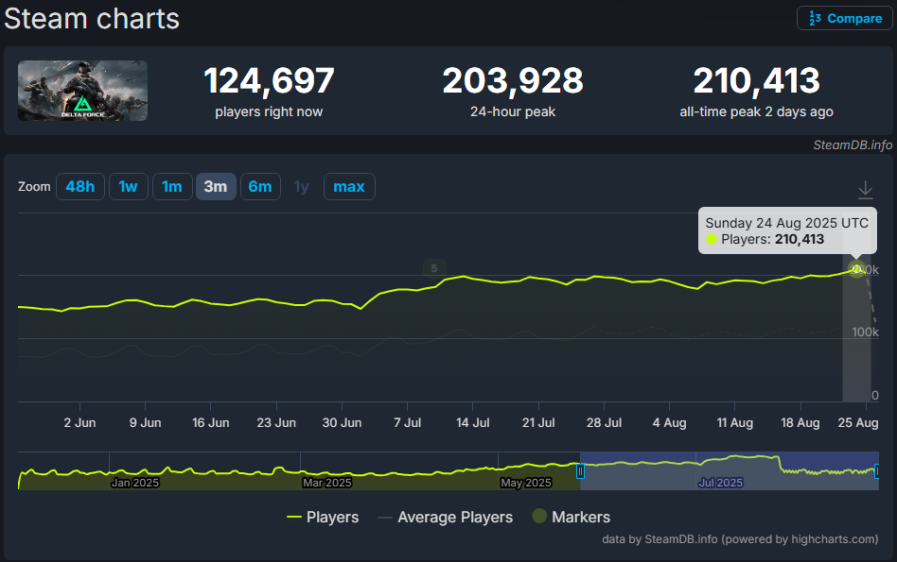
Task: Set chart zoom to 1w
Action: tap(128, 187)
